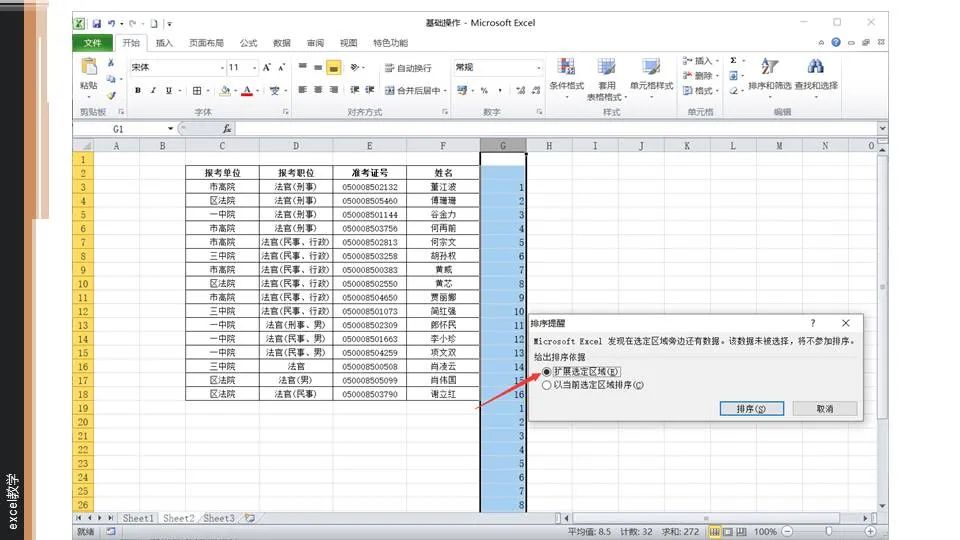The width and height of the screenshot is (960, 540).
Task: Click the Underline U icon
Action: [168, 90]
